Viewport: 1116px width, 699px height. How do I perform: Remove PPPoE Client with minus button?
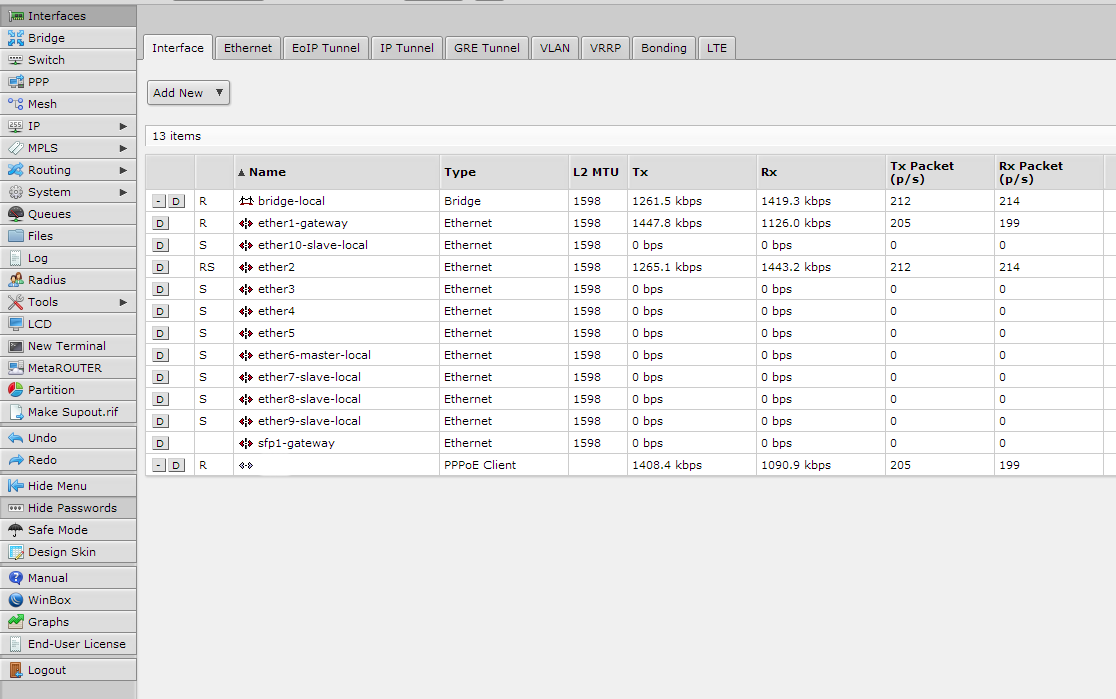(159, 466)
